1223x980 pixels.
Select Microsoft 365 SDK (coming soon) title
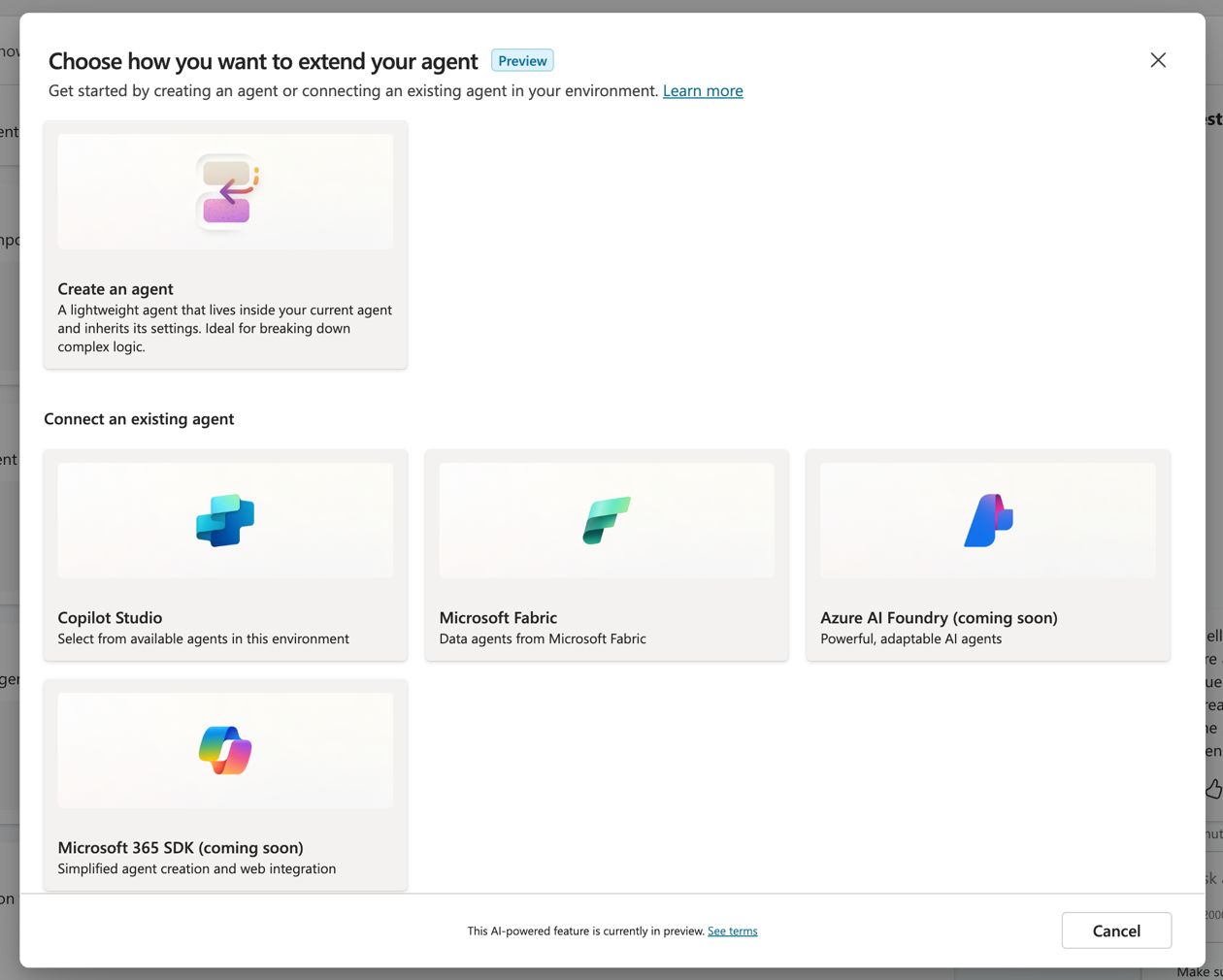tap(181, 847)
